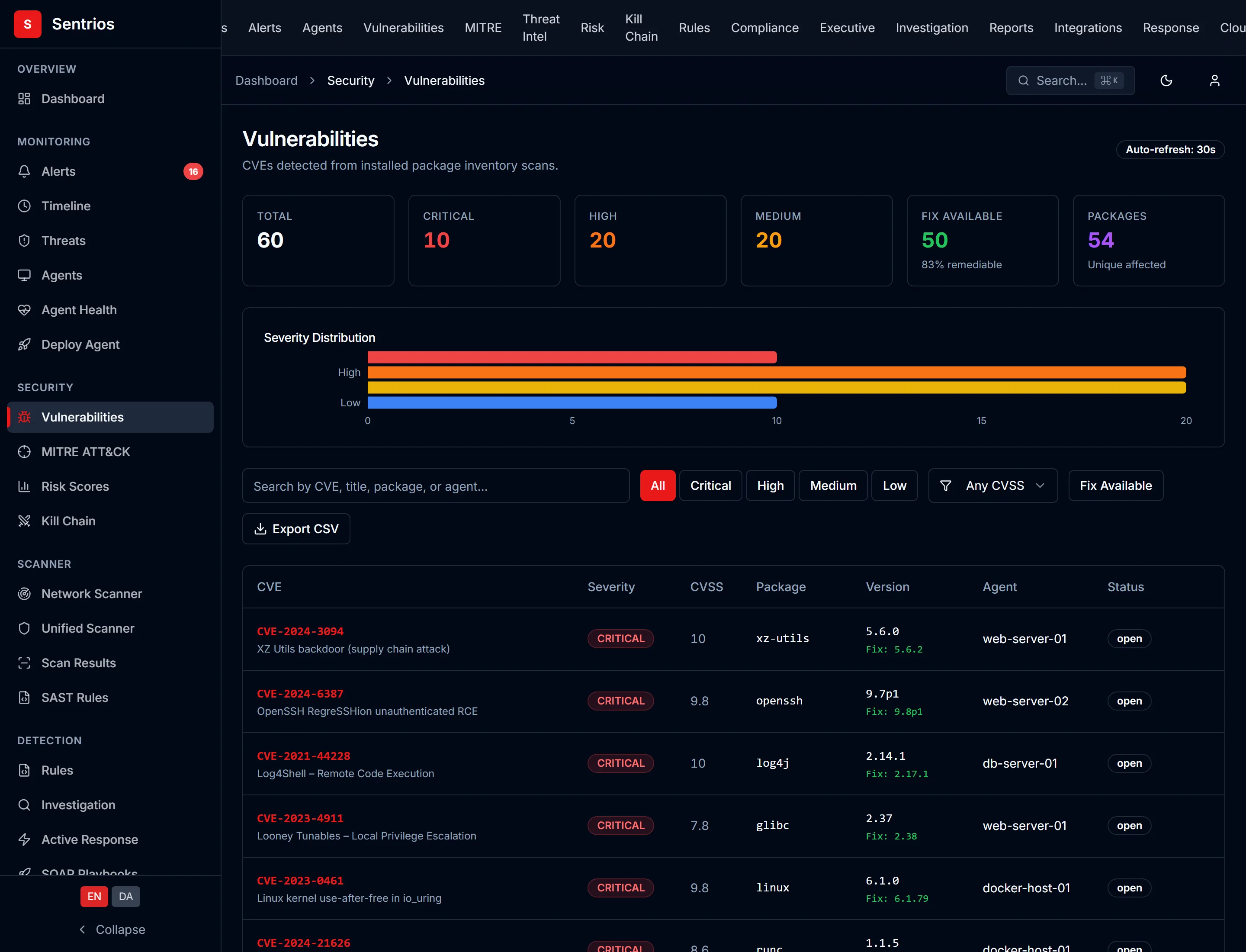Open Dashboard grid icon in sidebar

pyautogui.click(x=24, y=99)
